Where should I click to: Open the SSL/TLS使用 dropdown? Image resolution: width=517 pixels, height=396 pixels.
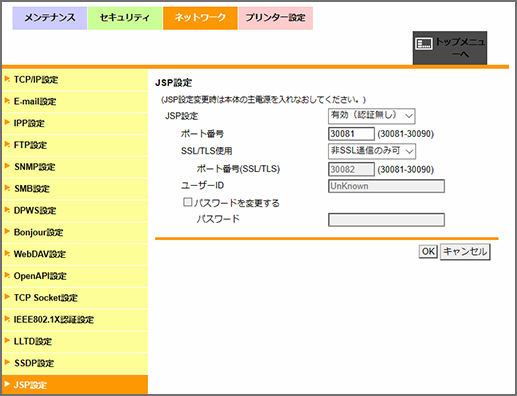point(372,151)
